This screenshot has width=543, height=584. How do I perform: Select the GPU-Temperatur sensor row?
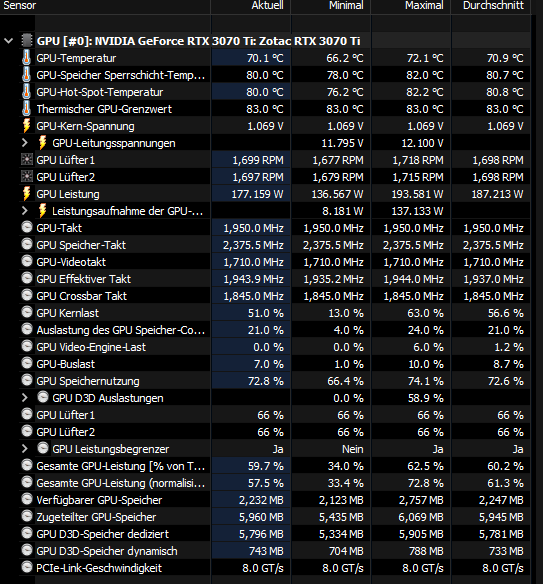point(274,58)
